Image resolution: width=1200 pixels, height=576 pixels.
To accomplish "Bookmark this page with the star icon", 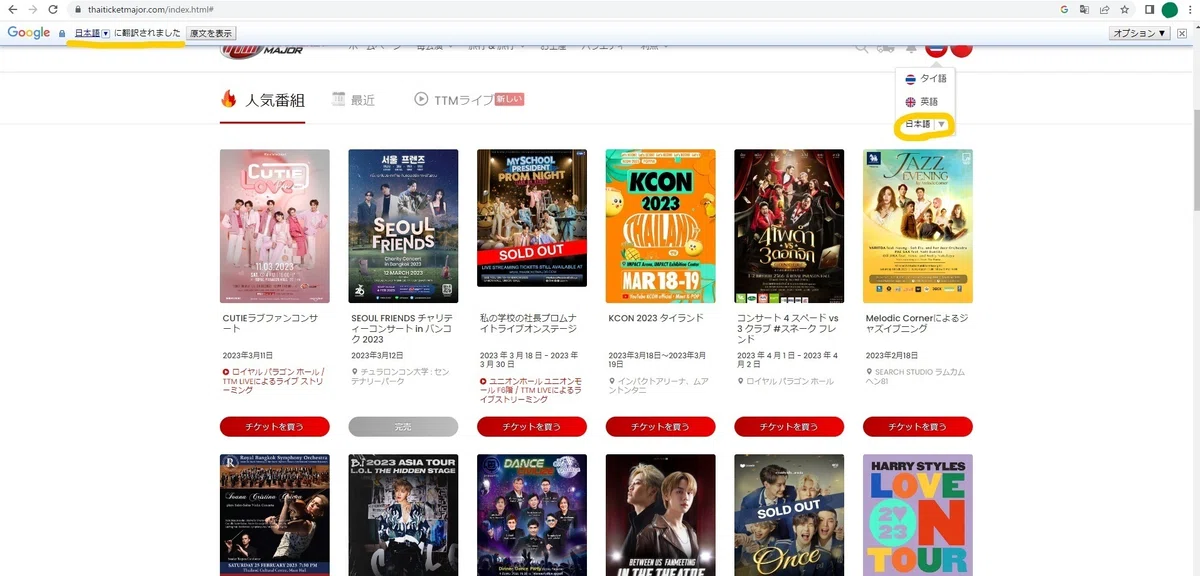I will (x=1125, y=9).
